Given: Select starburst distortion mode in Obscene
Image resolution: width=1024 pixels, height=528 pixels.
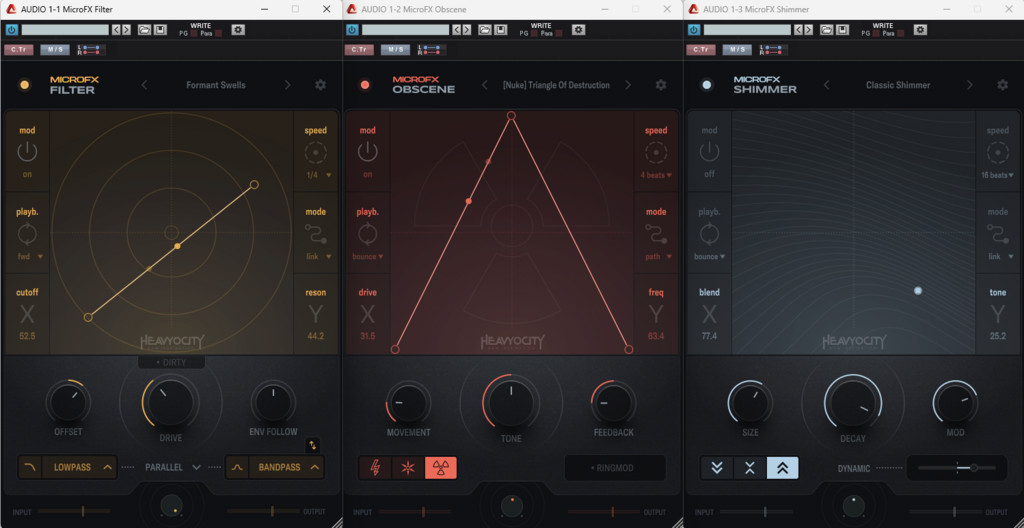Looking at the screenshot, I should point(408,468).
